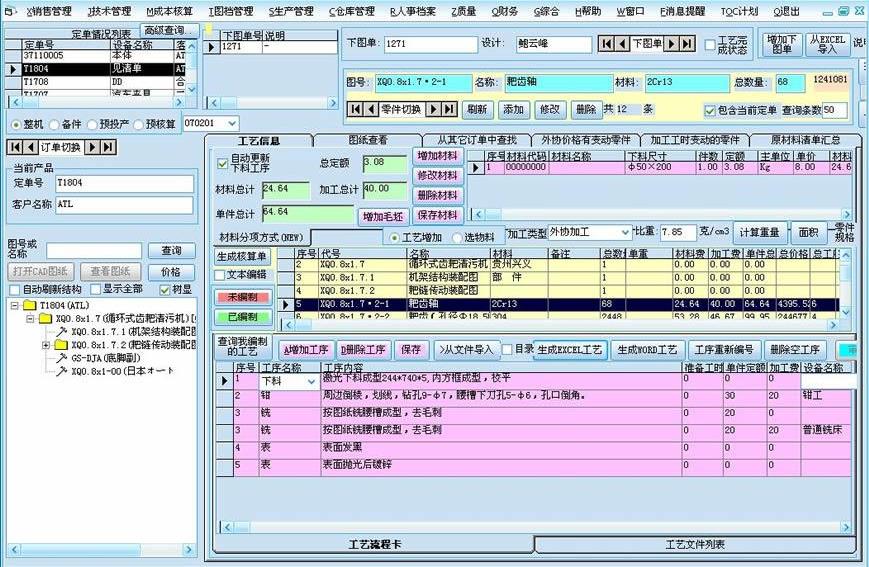Click the 增加材料 button
869x567 pixels.
pyautogui.click(x=436, y=156)
